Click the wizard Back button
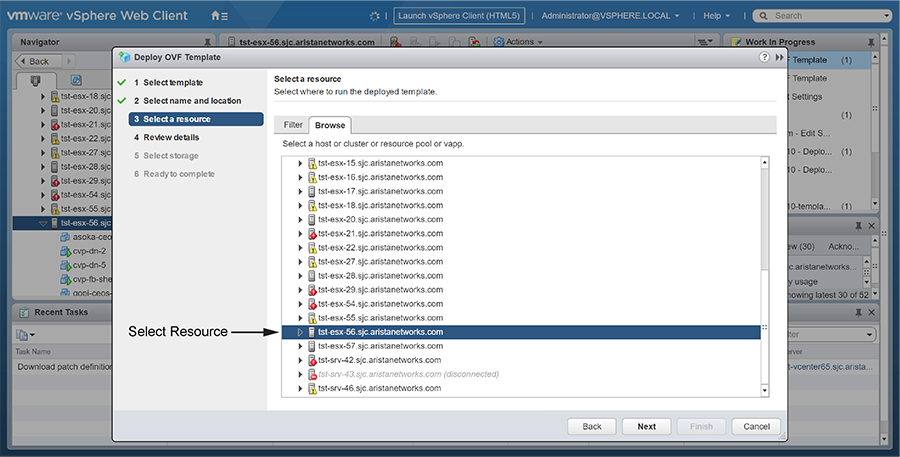Viewport: 900px width, 457px height. point(592,427)
